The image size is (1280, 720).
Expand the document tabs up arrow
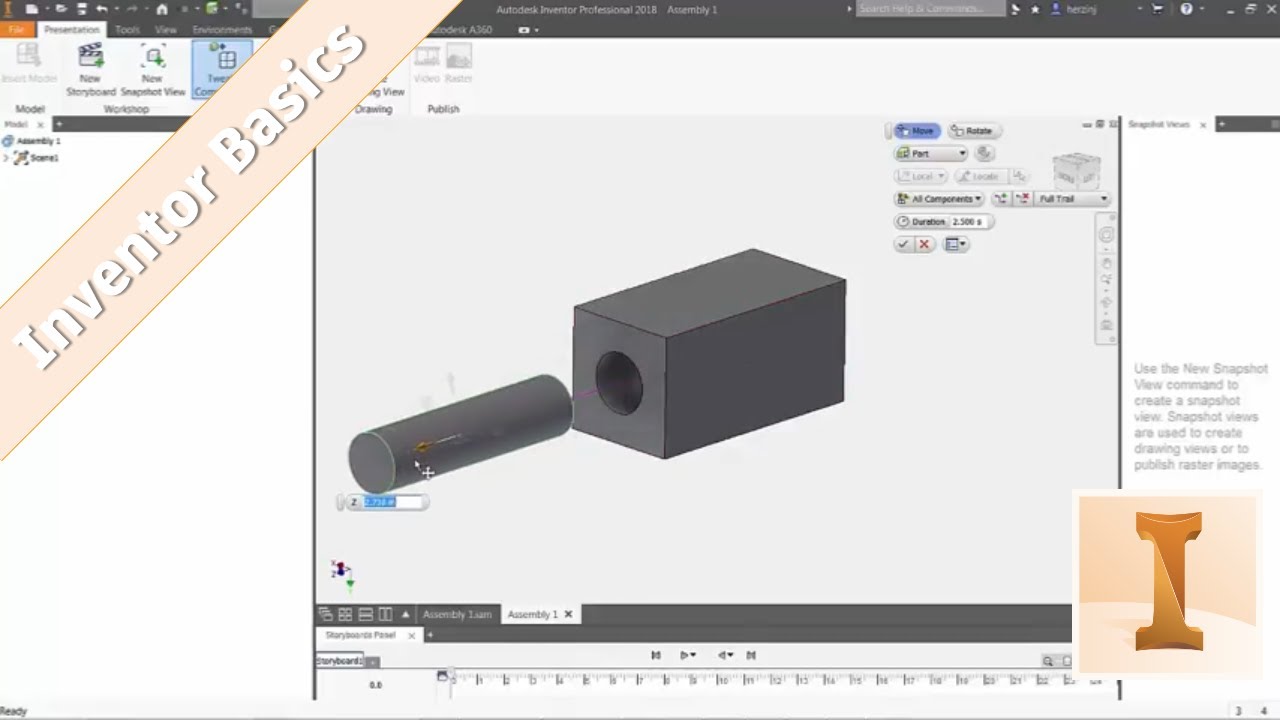(x=405, y=614)
